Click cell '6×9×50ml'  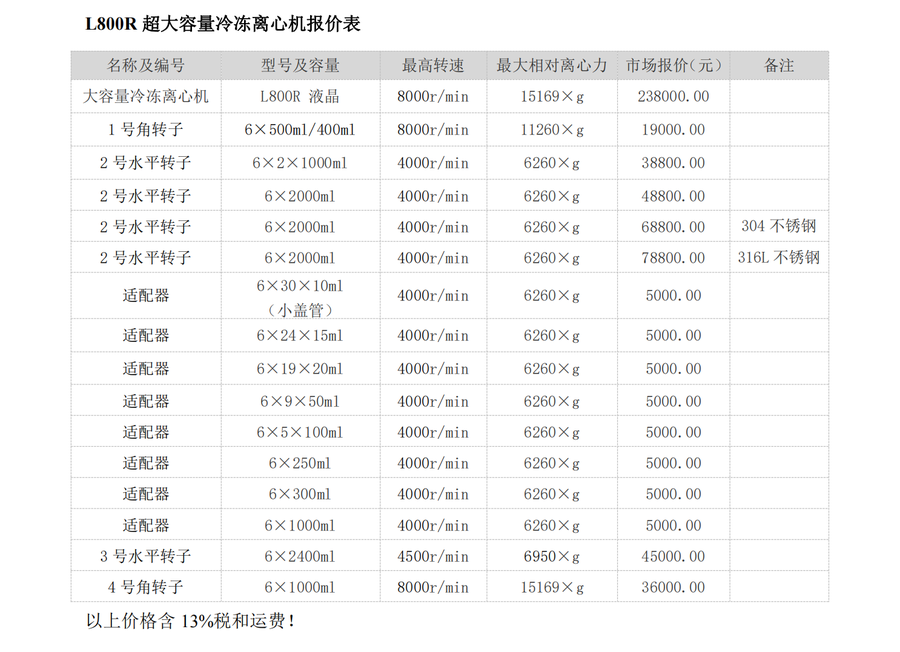tap(300, 401)
